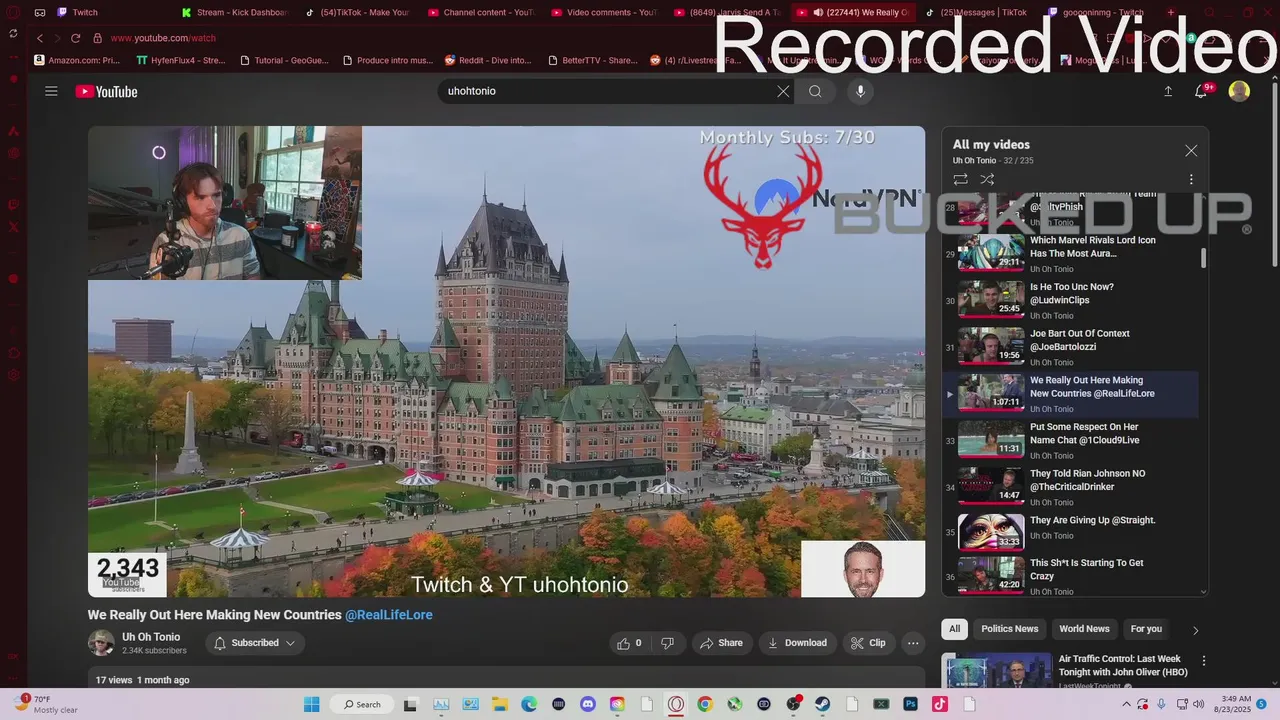Open options for Air Traffic Control video
Viewport: 1280px width, 720px height.
click(x=1204, y=661)
